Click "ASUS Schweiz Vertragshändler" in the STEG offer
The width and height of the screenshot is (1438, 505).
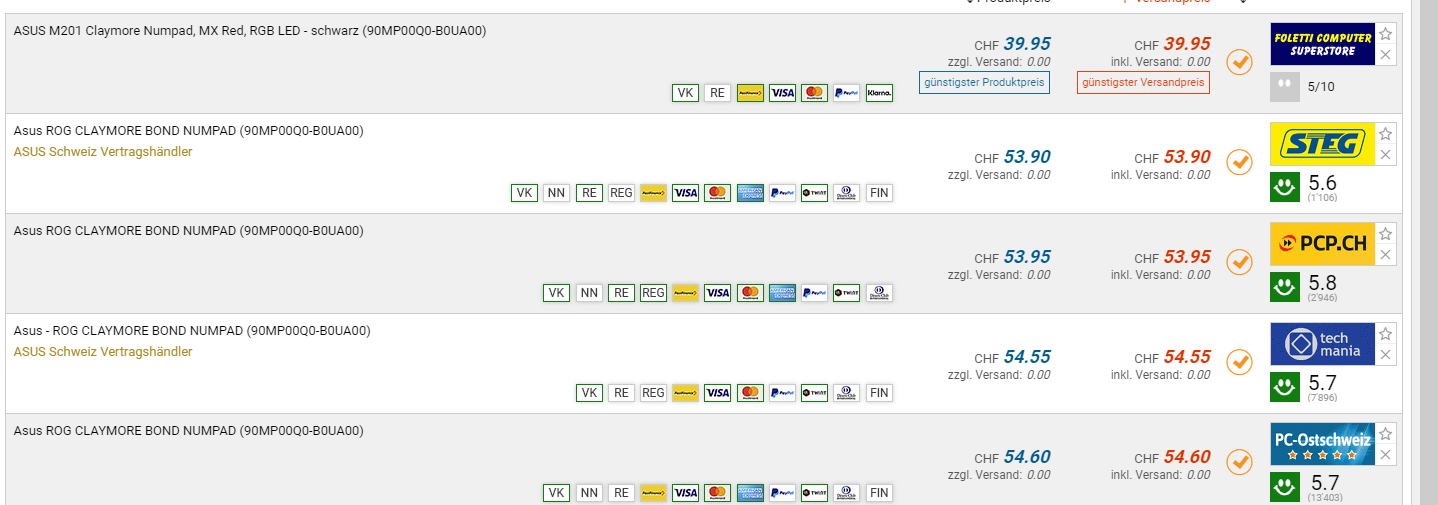pos(103,152)
